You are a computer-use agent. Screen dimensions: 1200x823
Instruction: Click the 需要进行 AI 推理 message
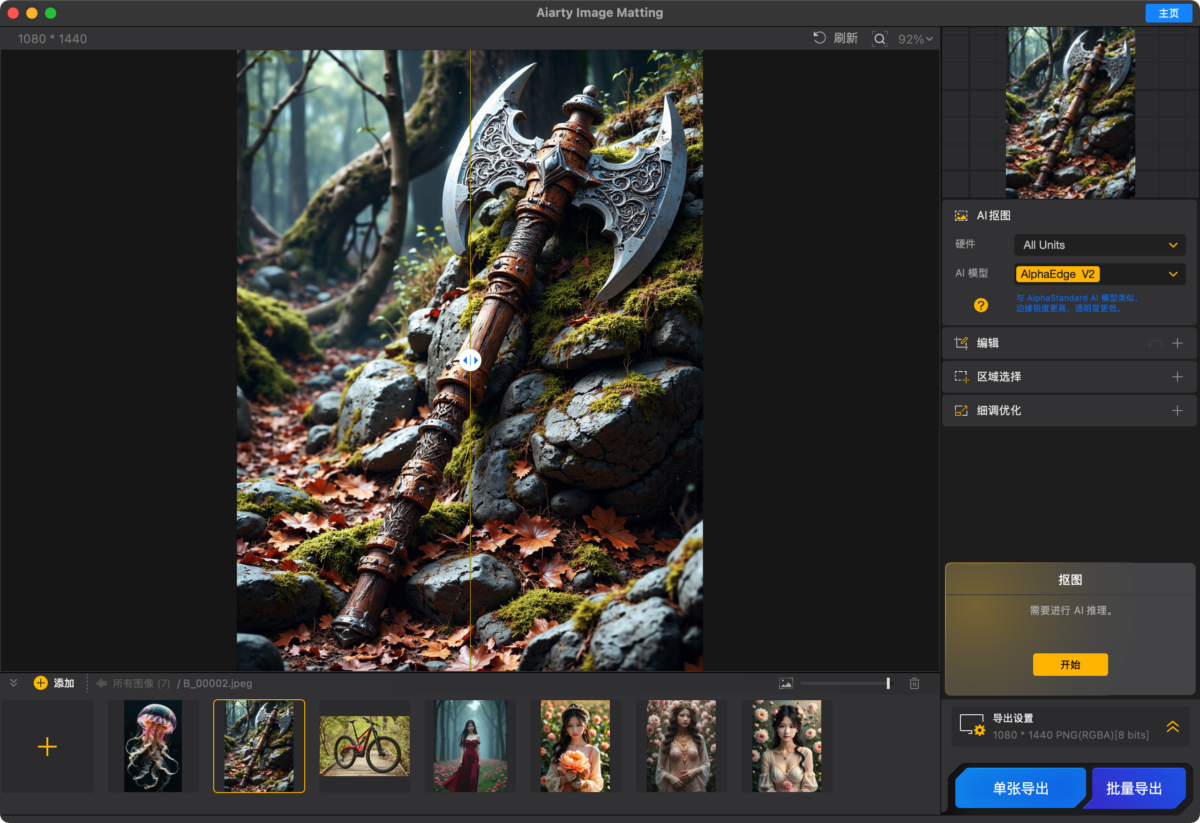(1071, 610)
